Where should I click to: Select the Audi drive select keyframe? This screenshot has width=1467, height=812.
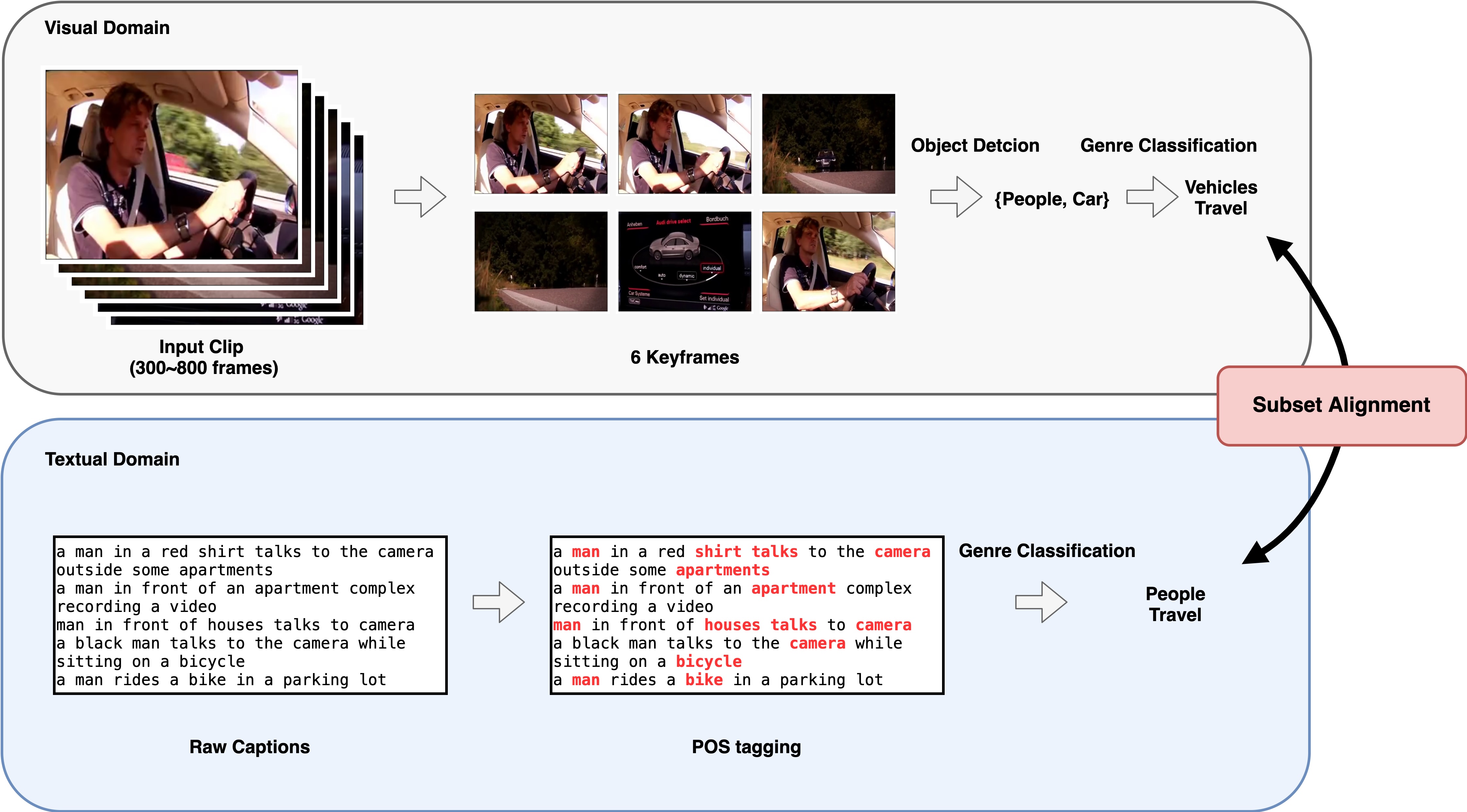(684, 262)
